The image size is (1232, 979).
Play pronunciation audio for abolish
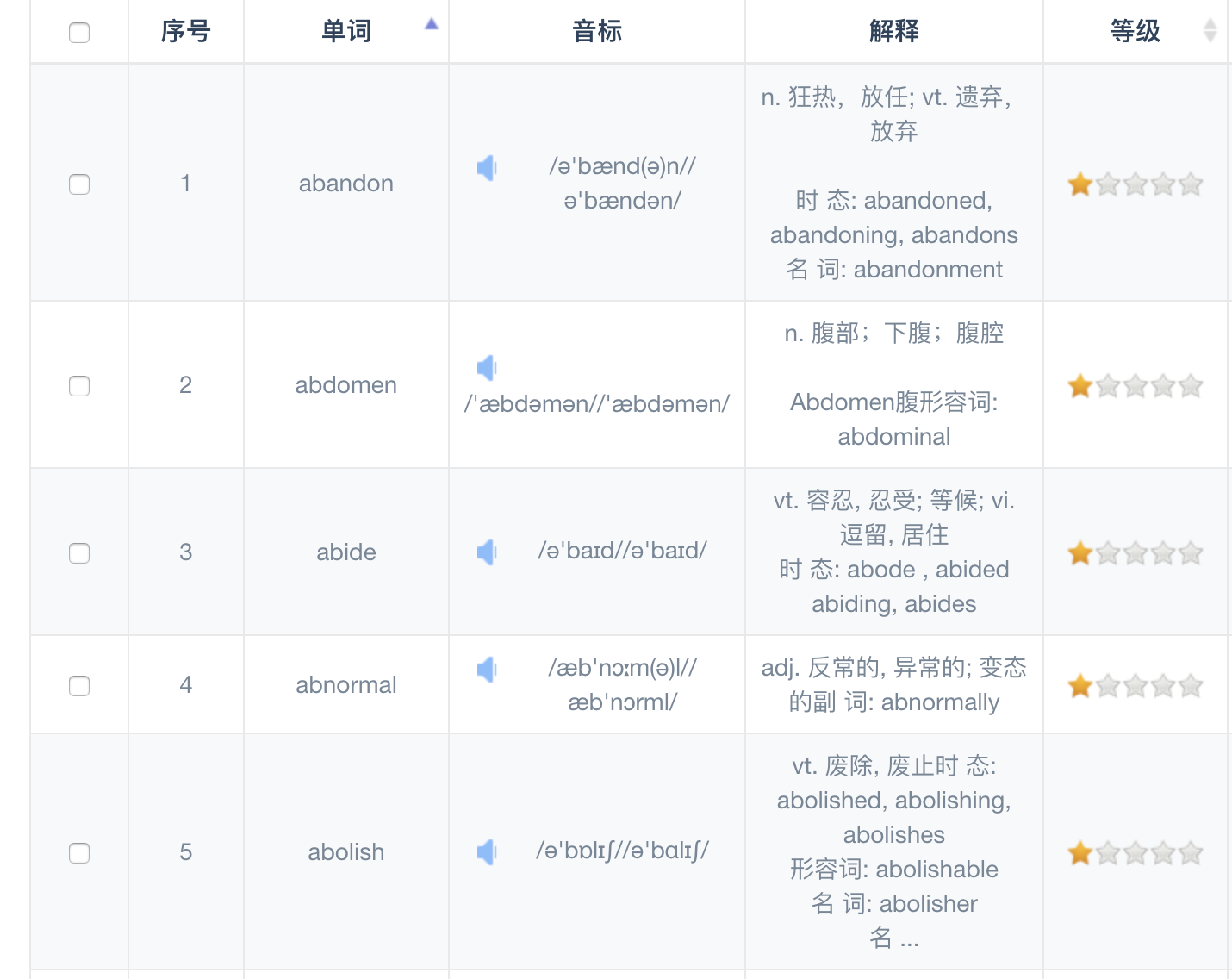click(x=487, y=852)
